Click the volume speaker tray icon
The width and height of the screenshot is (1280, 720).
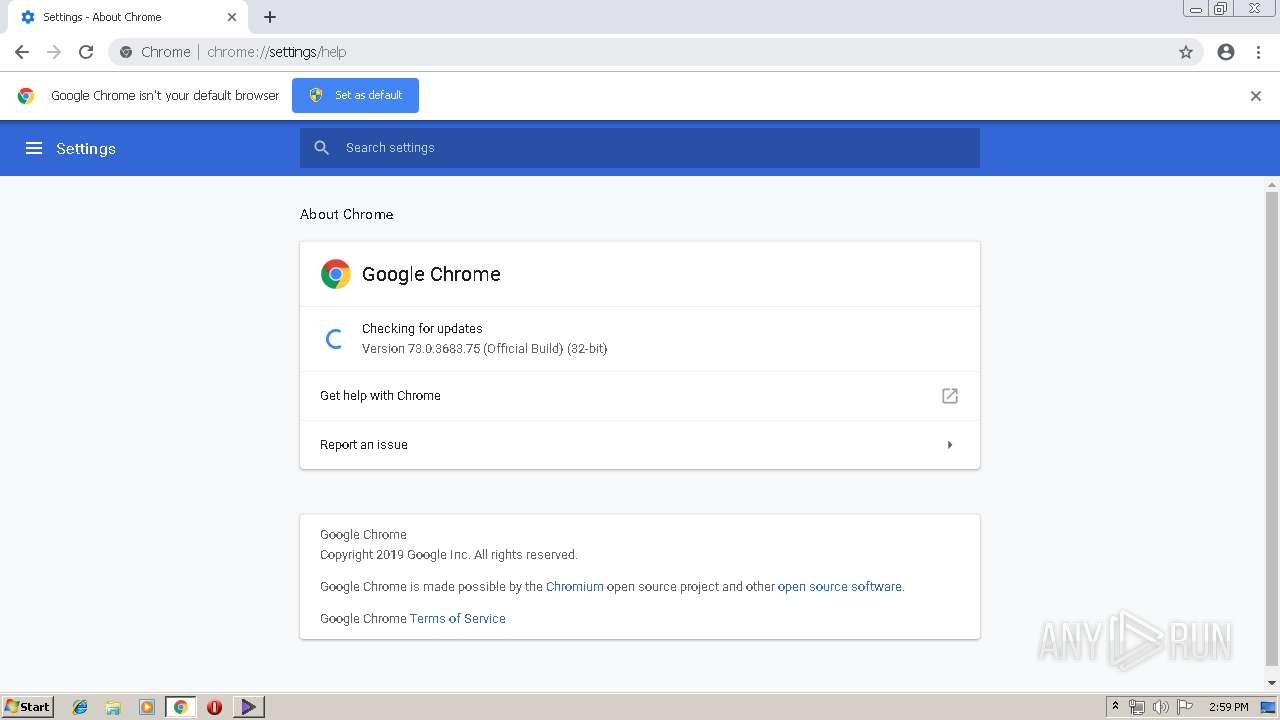1160,707
